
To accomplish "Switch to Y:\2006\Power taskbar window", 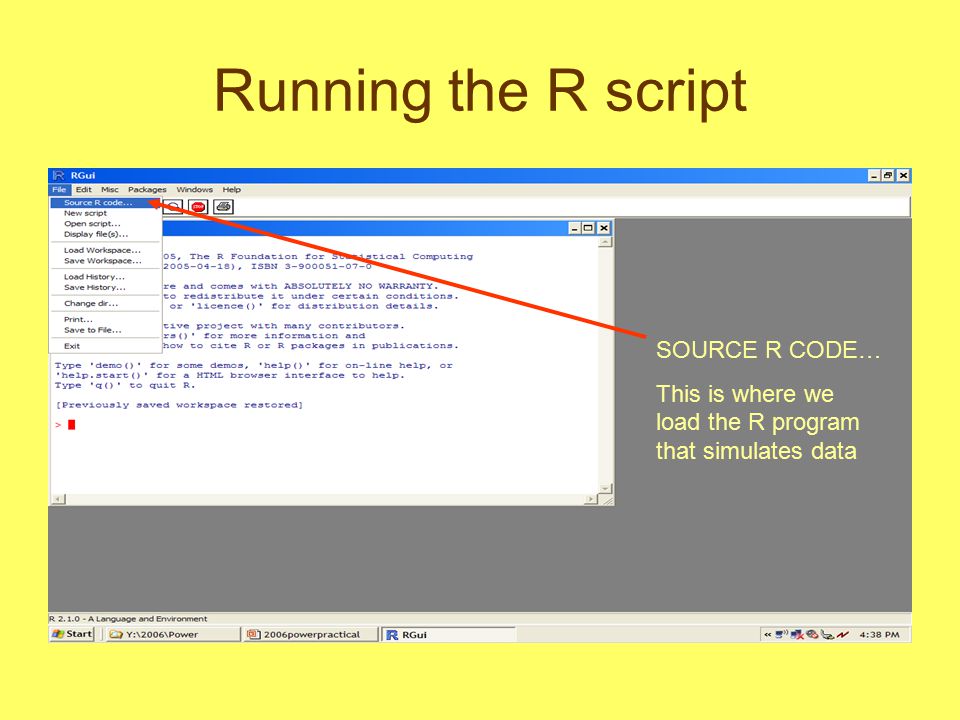I will (x=172, y=634).
